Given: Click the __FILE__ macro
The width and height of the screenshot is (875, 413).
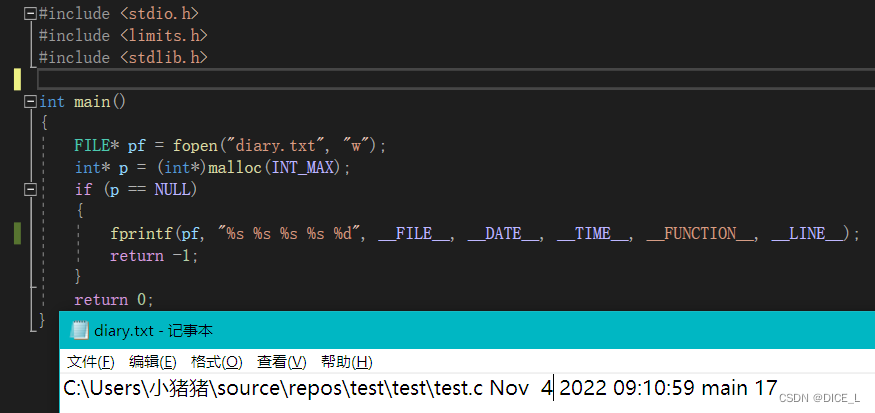Looking at the screenshot, I should coord(414,234).
